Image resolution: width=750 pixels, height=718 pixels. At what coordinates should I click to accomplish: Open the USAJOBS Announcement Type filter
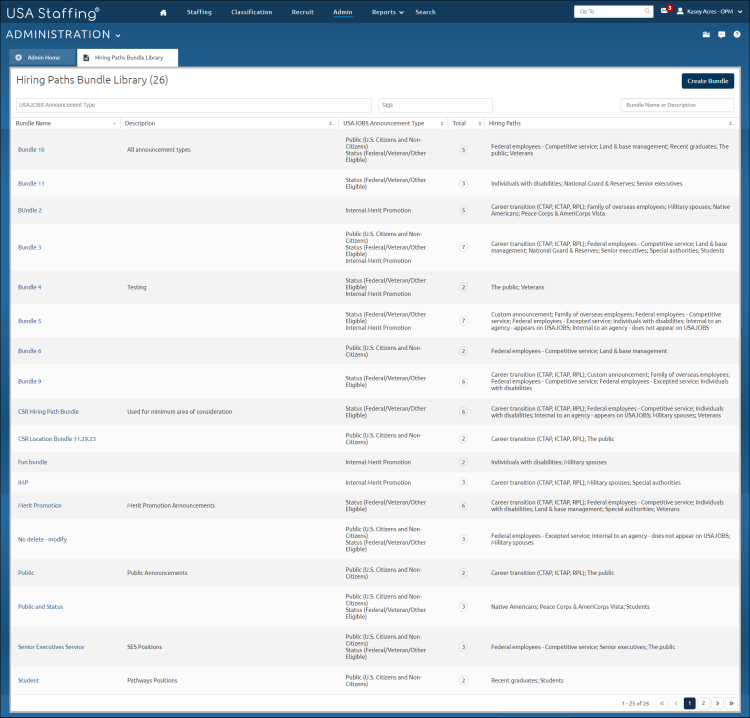[x=194, y=105]
